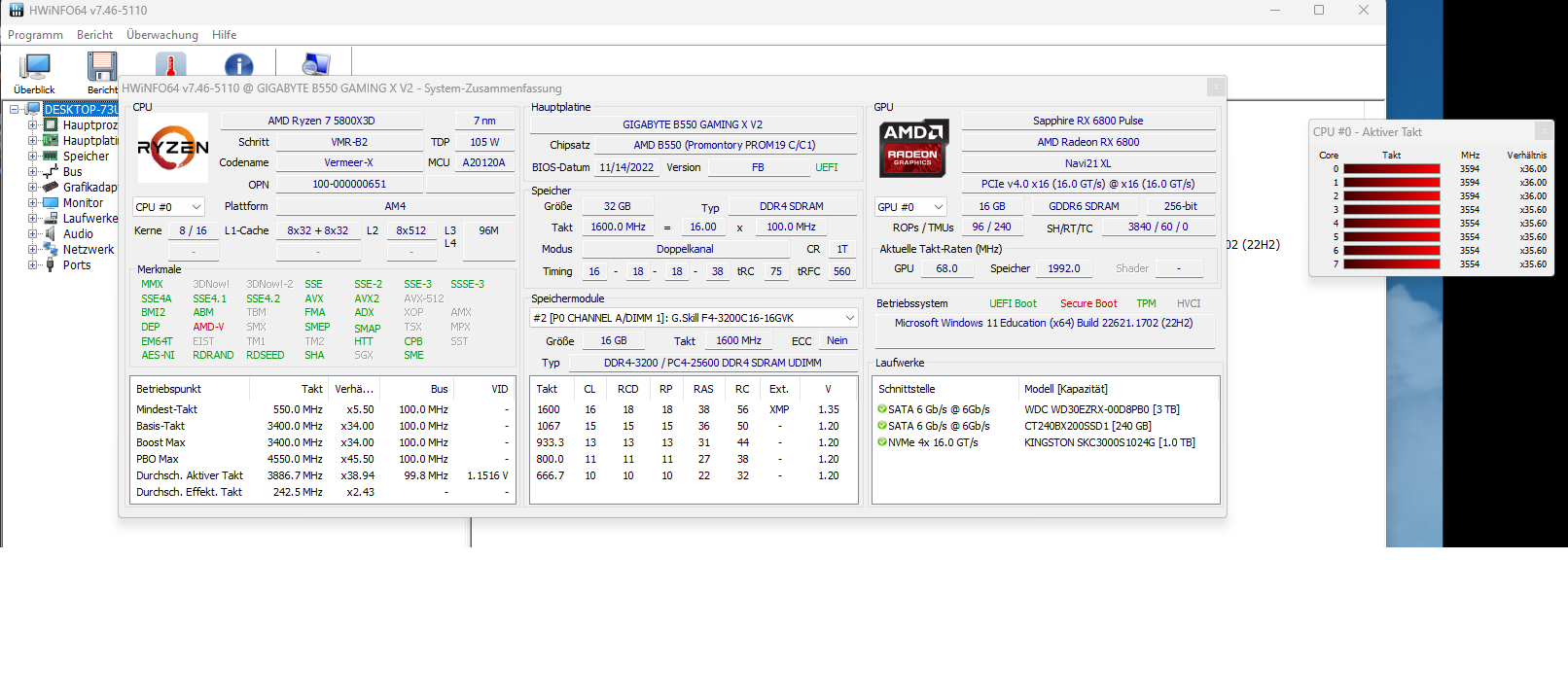Click the PCIe v4.0 x16 link field
The width and height of the screenshot is (1568, 700).
[1088, 184]
